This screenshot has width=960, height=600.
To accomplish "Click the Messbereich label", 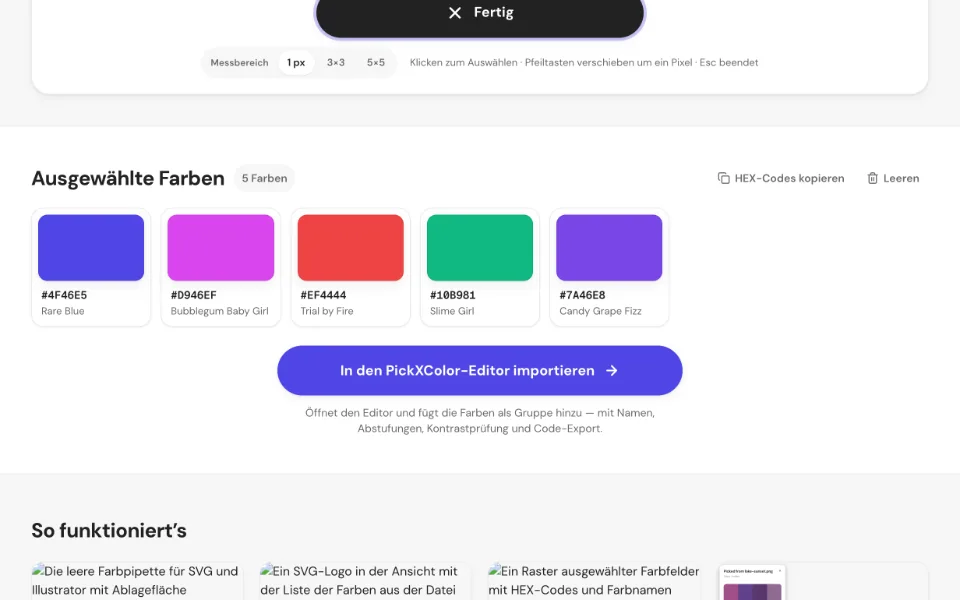I will [239, 62].
